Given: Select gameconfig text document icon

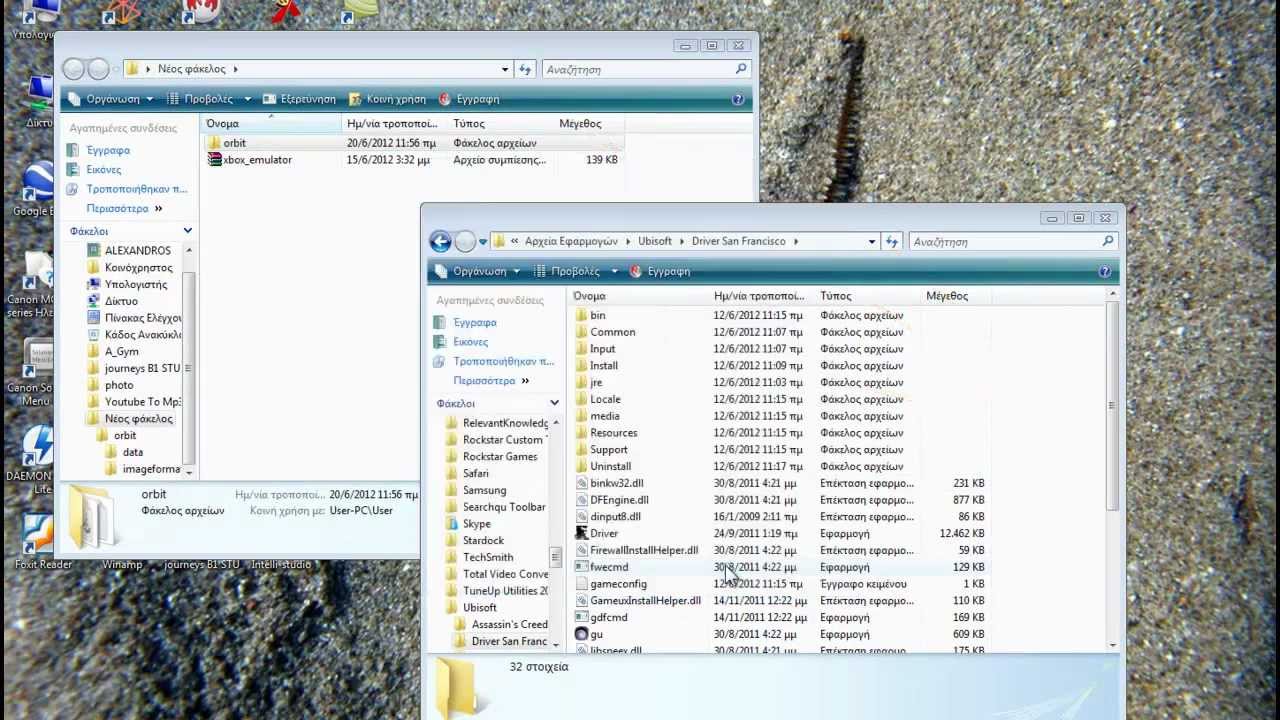Looking at the screenshot, I should tap(582, 584).
